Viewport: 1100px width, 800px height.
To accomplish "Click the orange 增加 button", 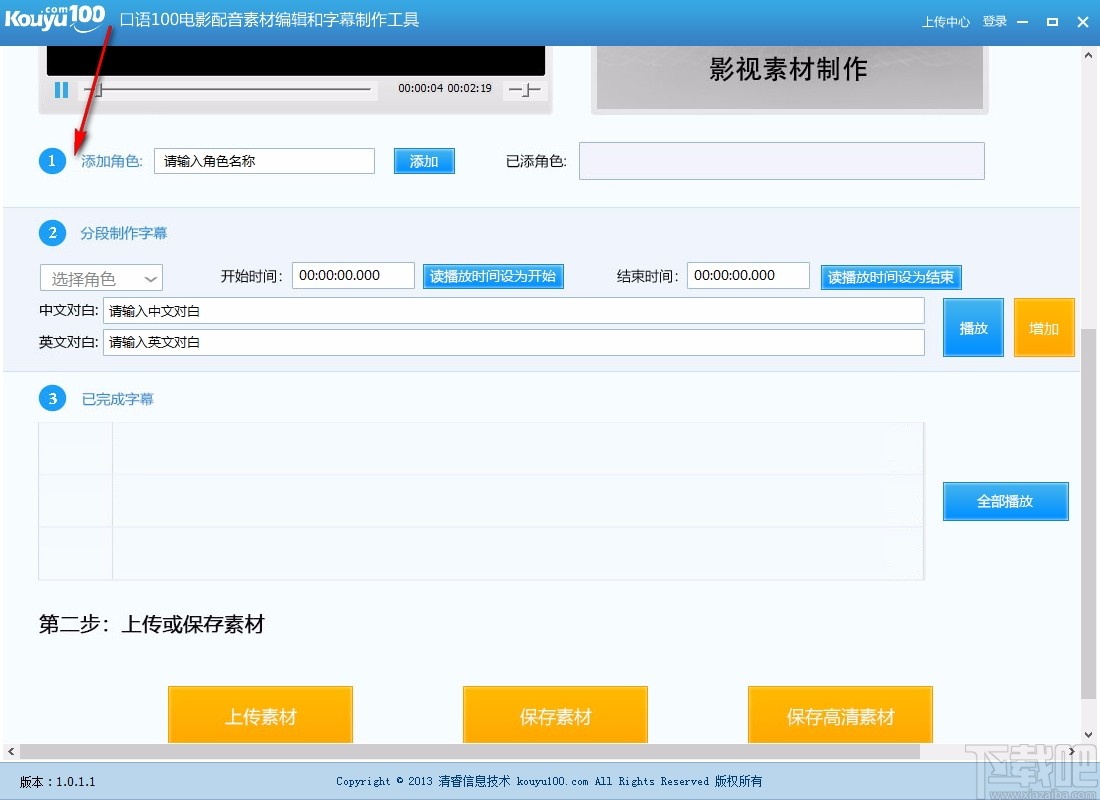I will pyautogui.click(x=1044, y=327).
